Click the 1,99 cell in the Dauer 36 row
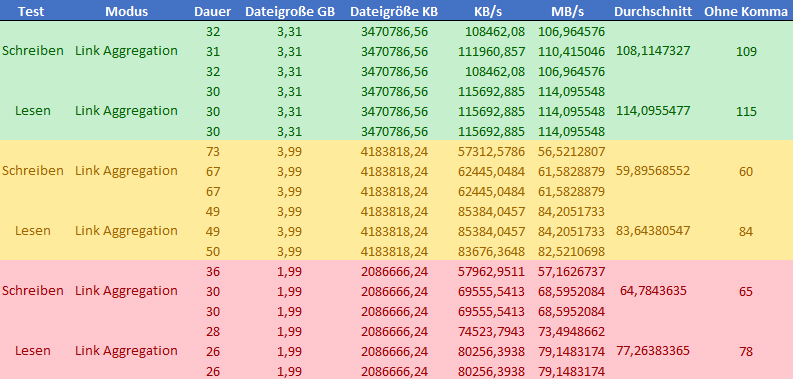Viewport: 793px width, 379px height. point(290,272)
